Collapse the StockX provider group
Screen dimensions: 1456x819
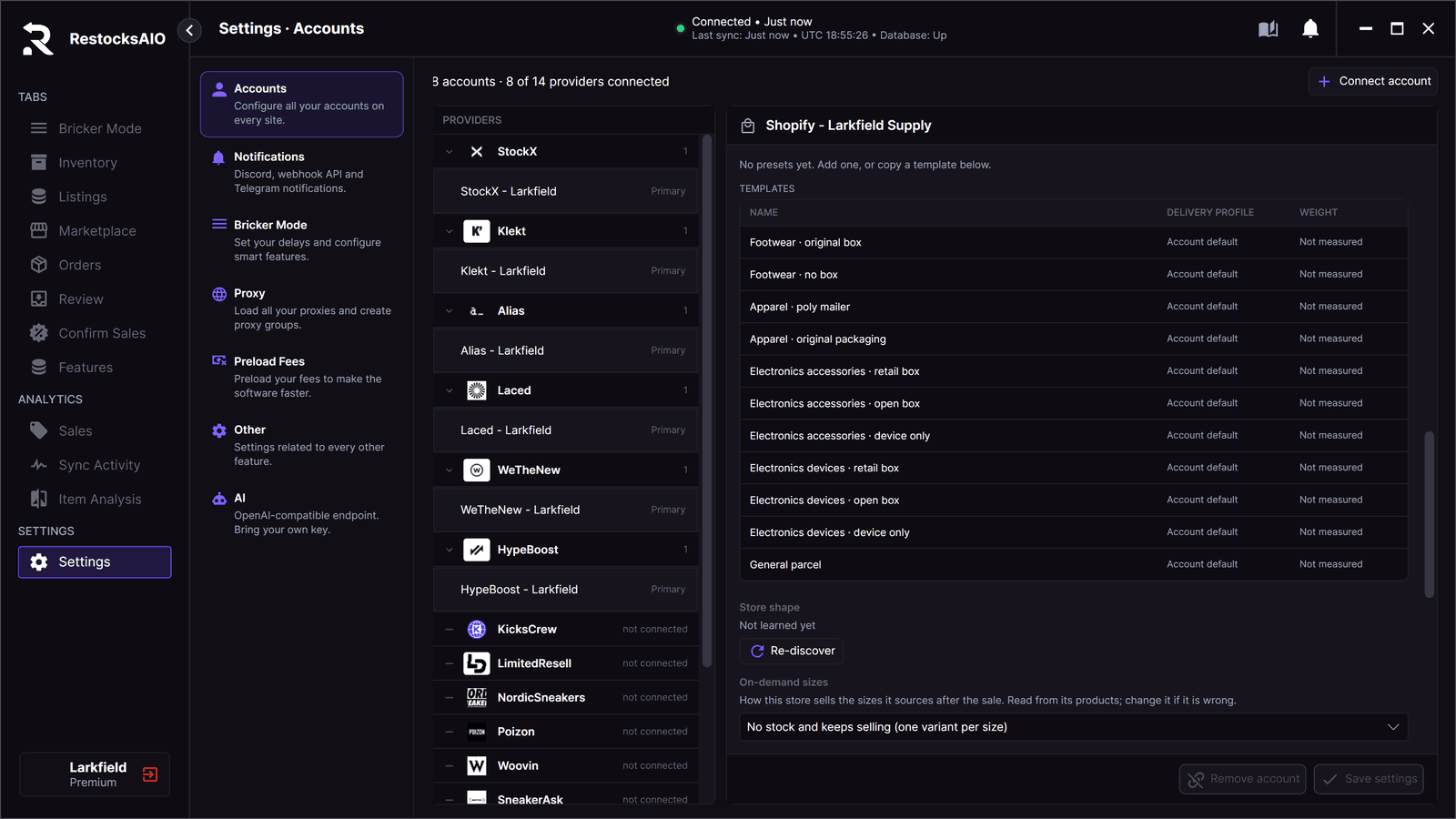click(450, 152)
